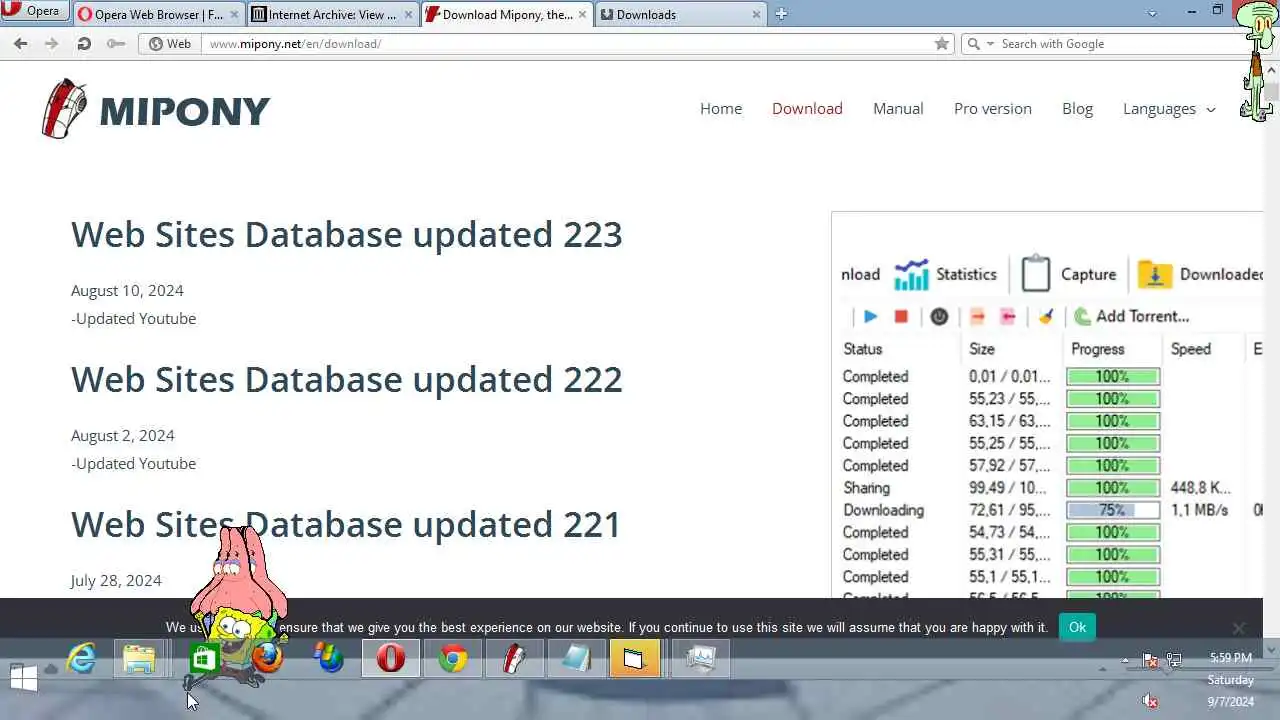
Task: Click the wand password key icon
Action: tap(116, 43)
